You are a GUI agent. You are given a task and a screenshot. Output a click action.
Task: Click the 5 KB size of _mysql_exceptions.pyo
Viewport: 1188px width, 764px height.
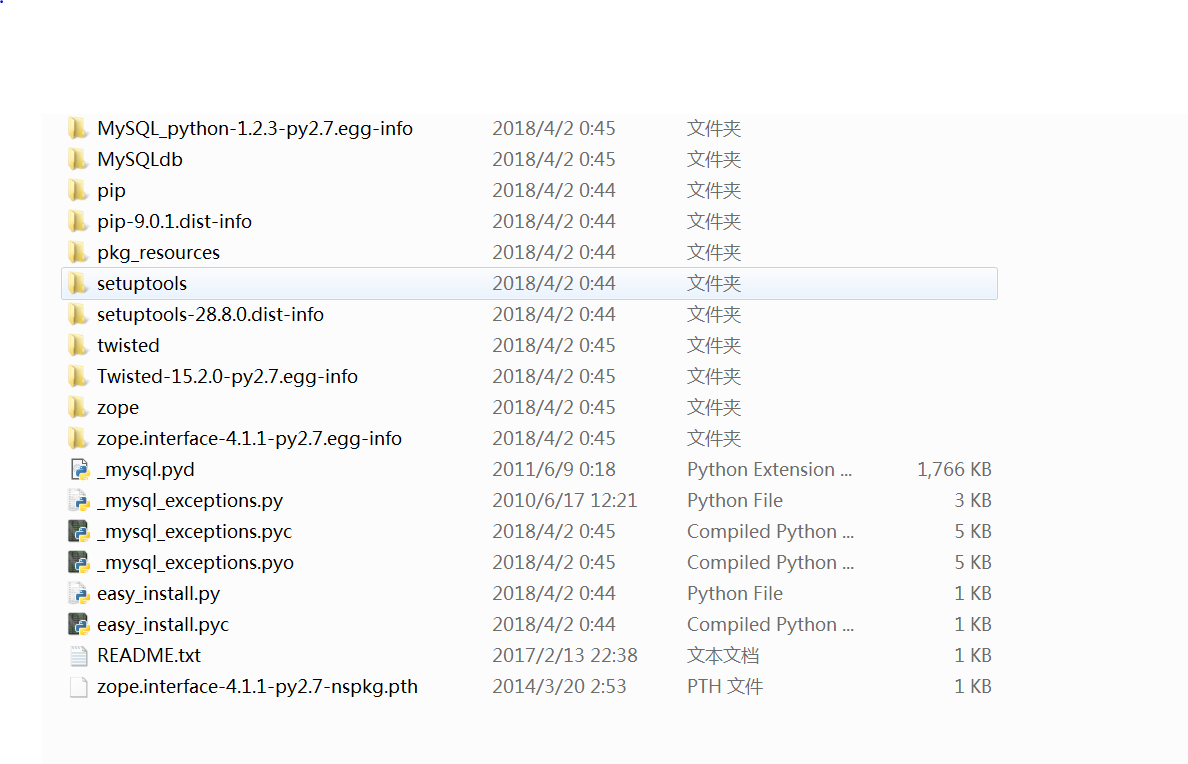pos(973,563)
